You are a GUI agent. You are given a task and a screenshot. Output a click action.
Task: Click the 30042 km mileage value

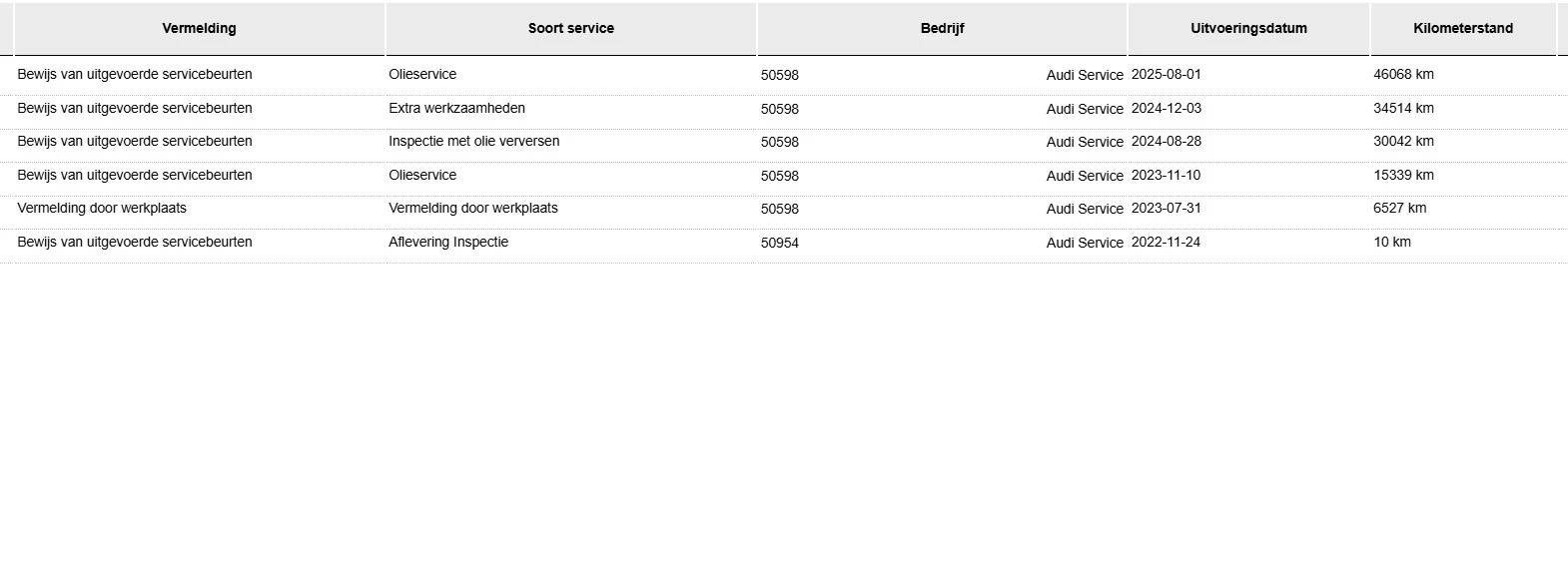click(x=1403, y=142)
